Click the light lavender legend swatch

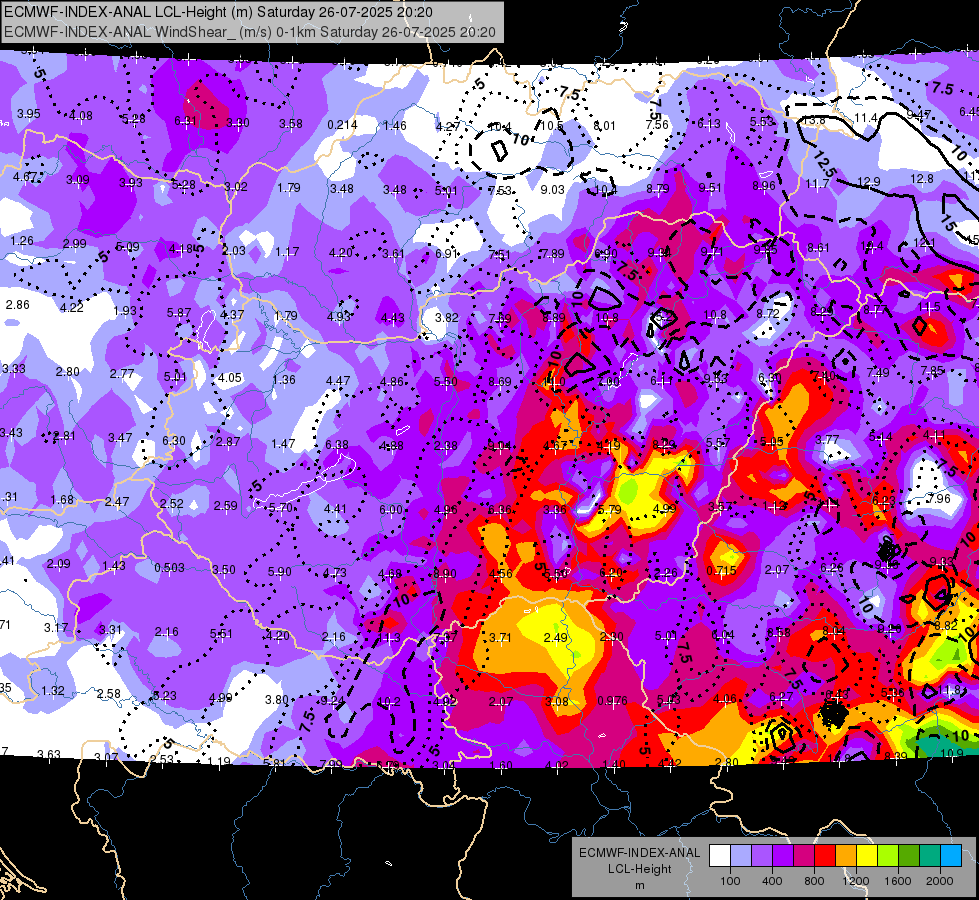coord(741,856)
